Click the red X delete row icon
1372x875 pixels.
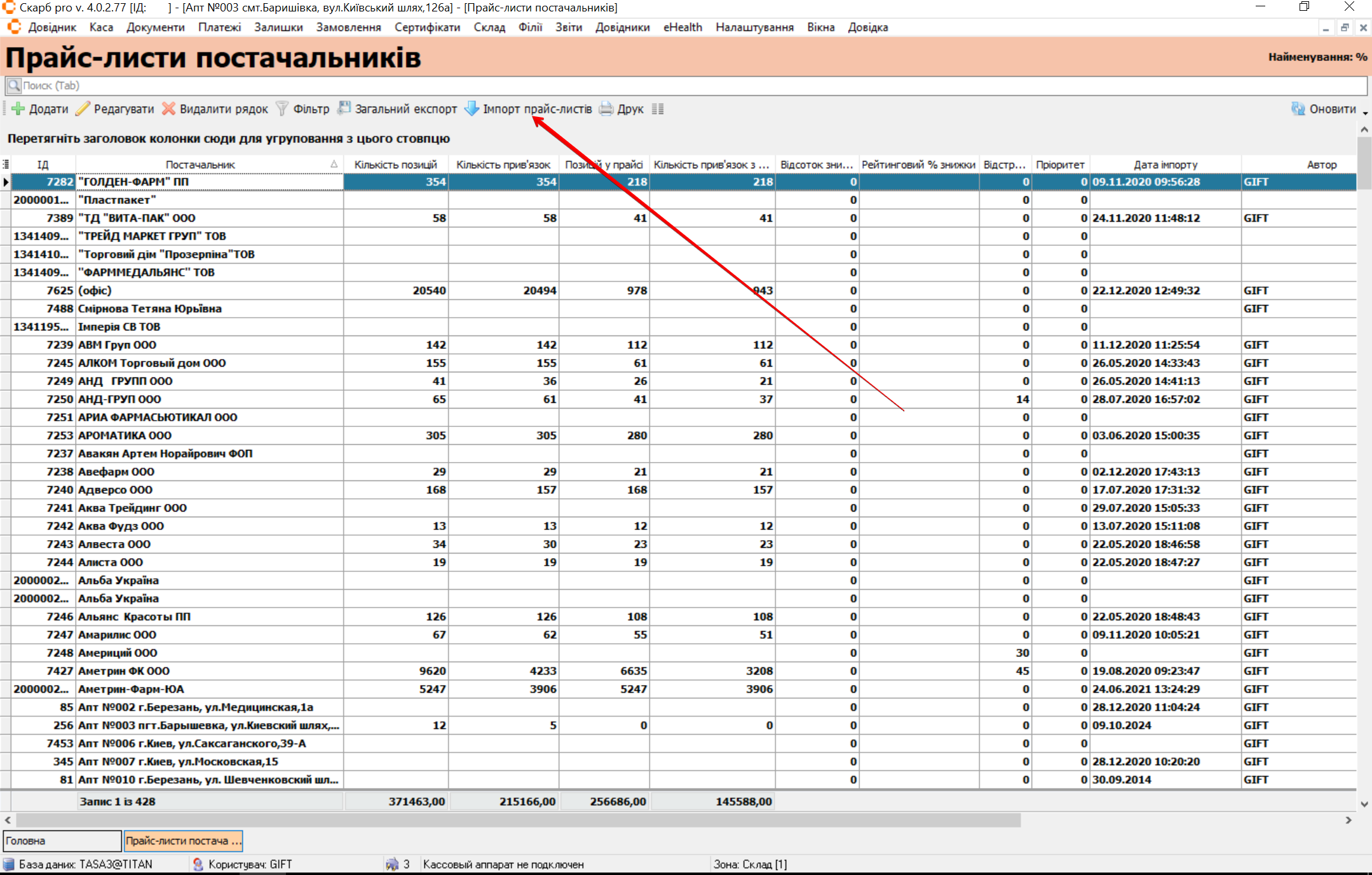click(x=168, y=109)
